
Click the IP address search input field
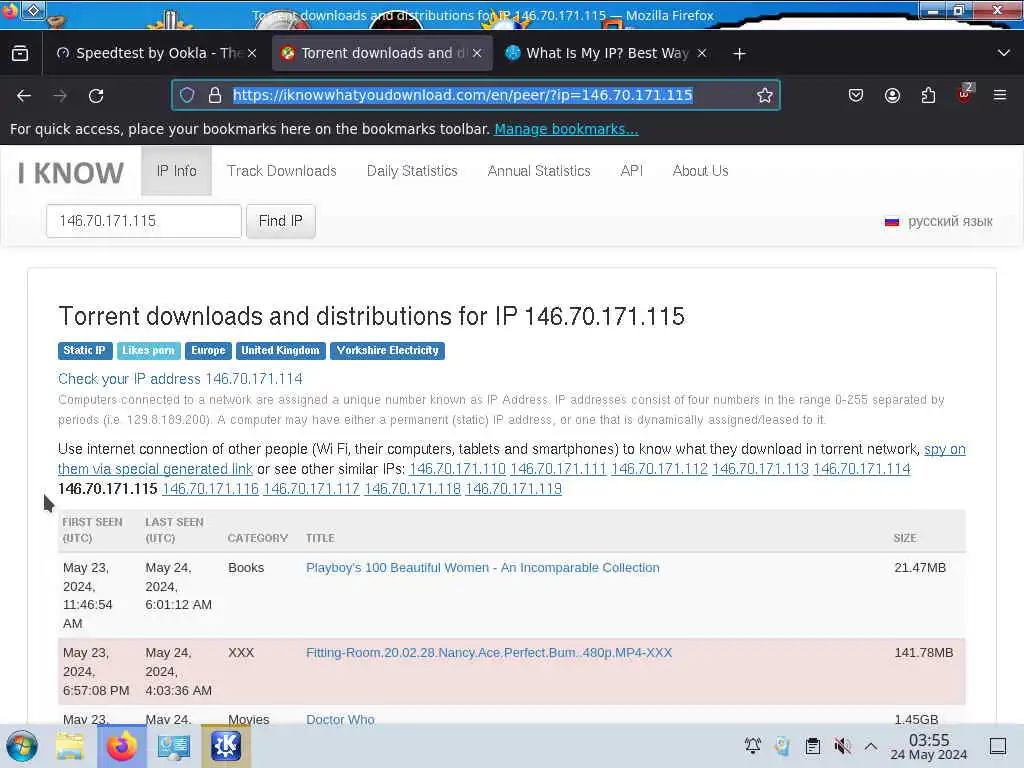point(144,221)
